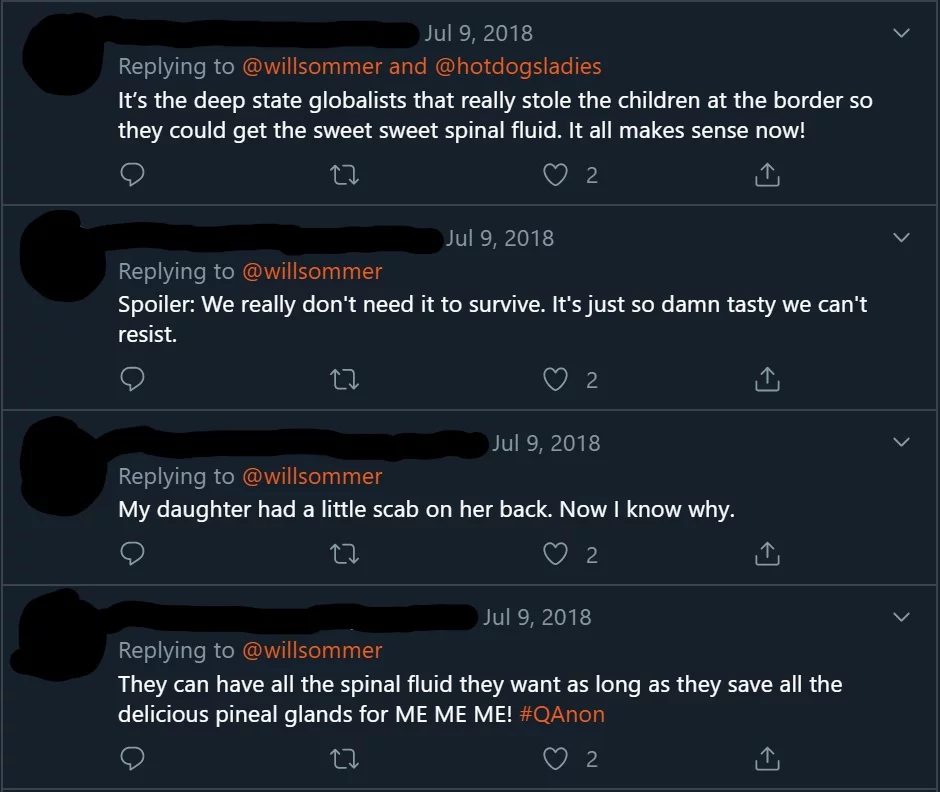Click the Jul 9, 2018 timestamp on first tweet
The width and height of the screenshot is (940, 792).
[479, 33]
